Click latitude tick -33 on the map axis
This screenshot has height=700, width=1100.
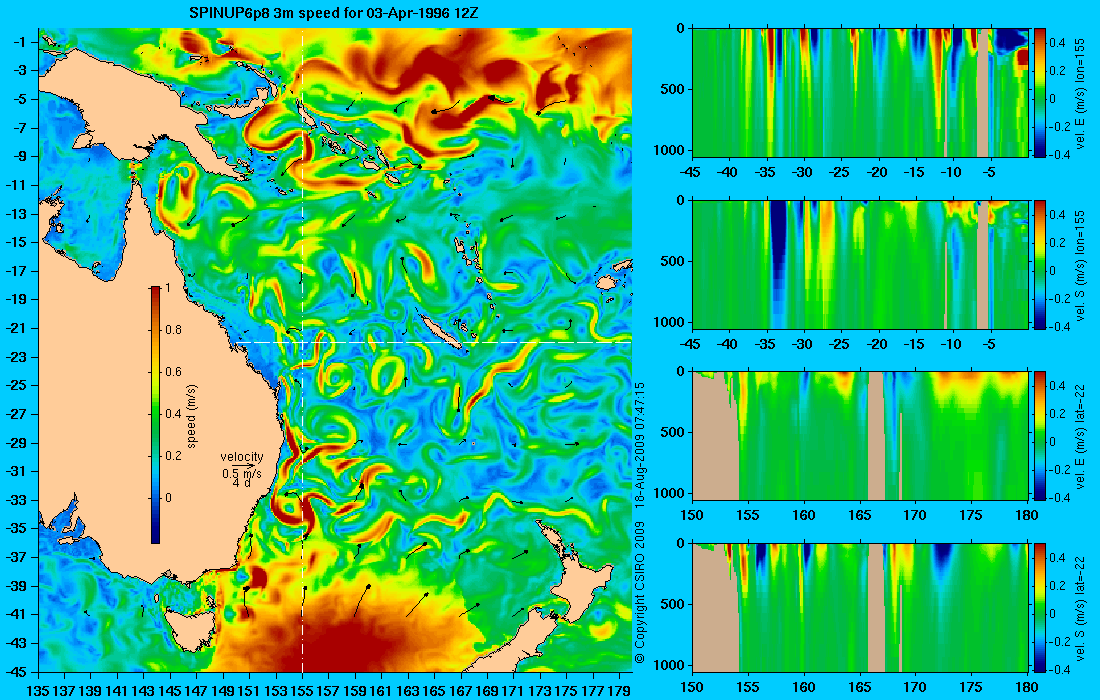pos(17,500)
